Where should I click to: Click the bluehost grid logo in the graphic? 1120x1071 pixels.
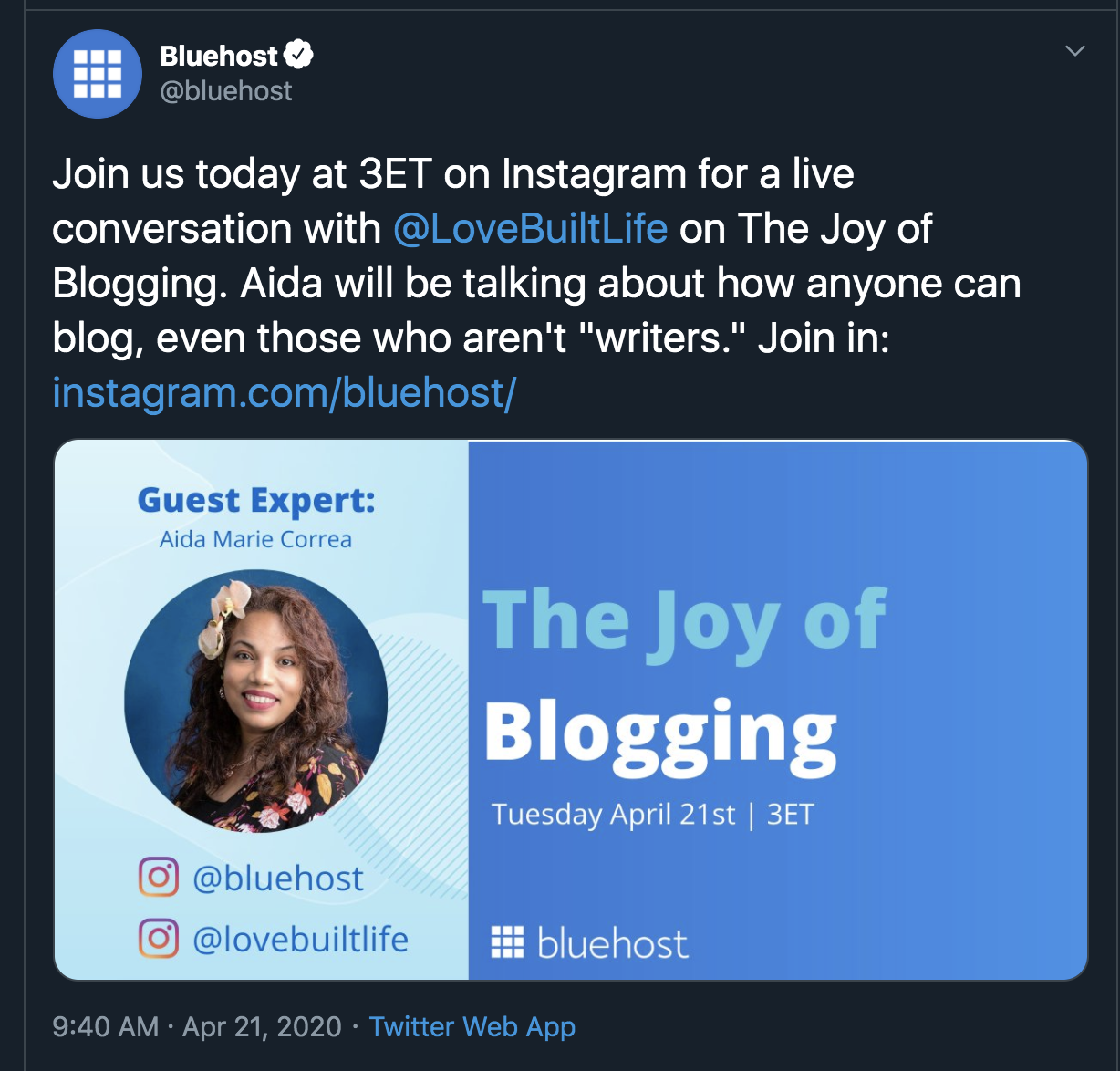(505, 942)
